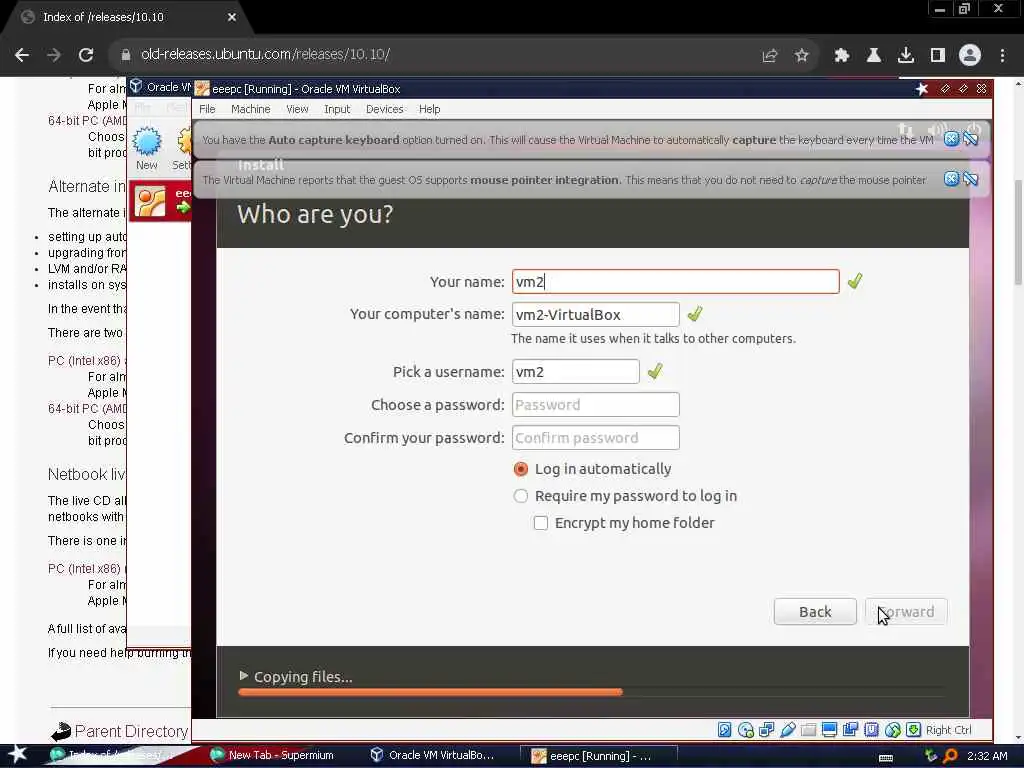Open Chrome downloads icon
This screenshot has width=1024, height=768.
(905, 55)
